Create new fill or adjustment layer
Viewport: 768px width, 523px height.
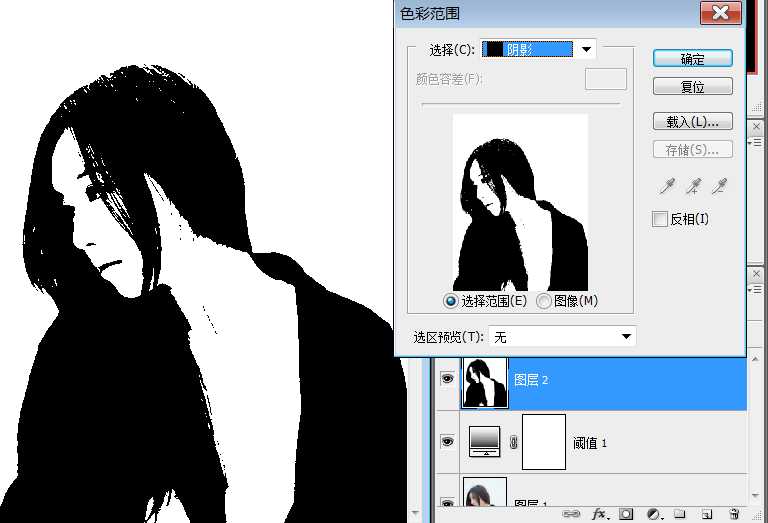point(653,514)
